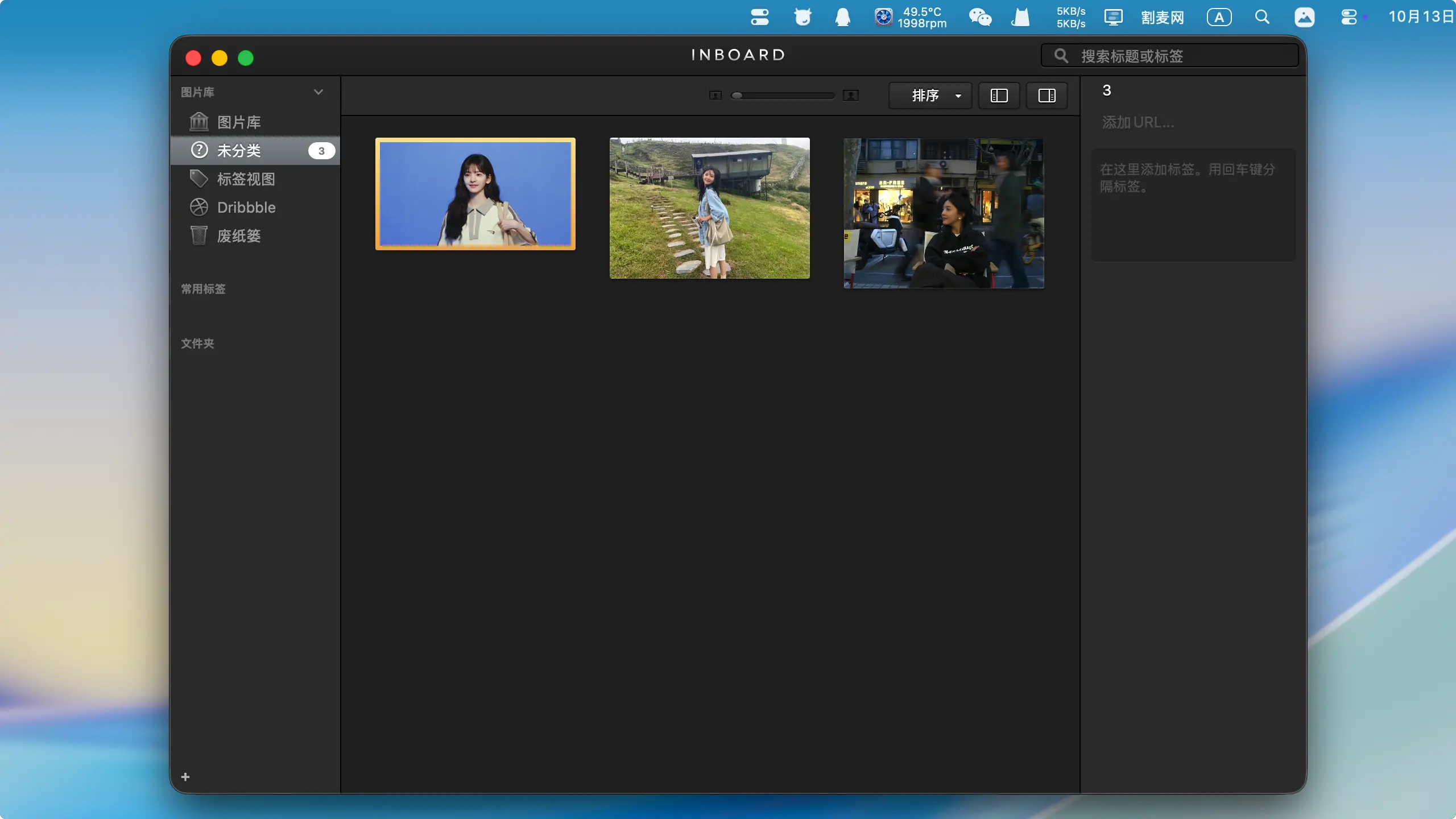Select the 未分类 uncategorized item
Viewport: 1456px width, 819px height.
pyautogui.click(x=239, y=151)
